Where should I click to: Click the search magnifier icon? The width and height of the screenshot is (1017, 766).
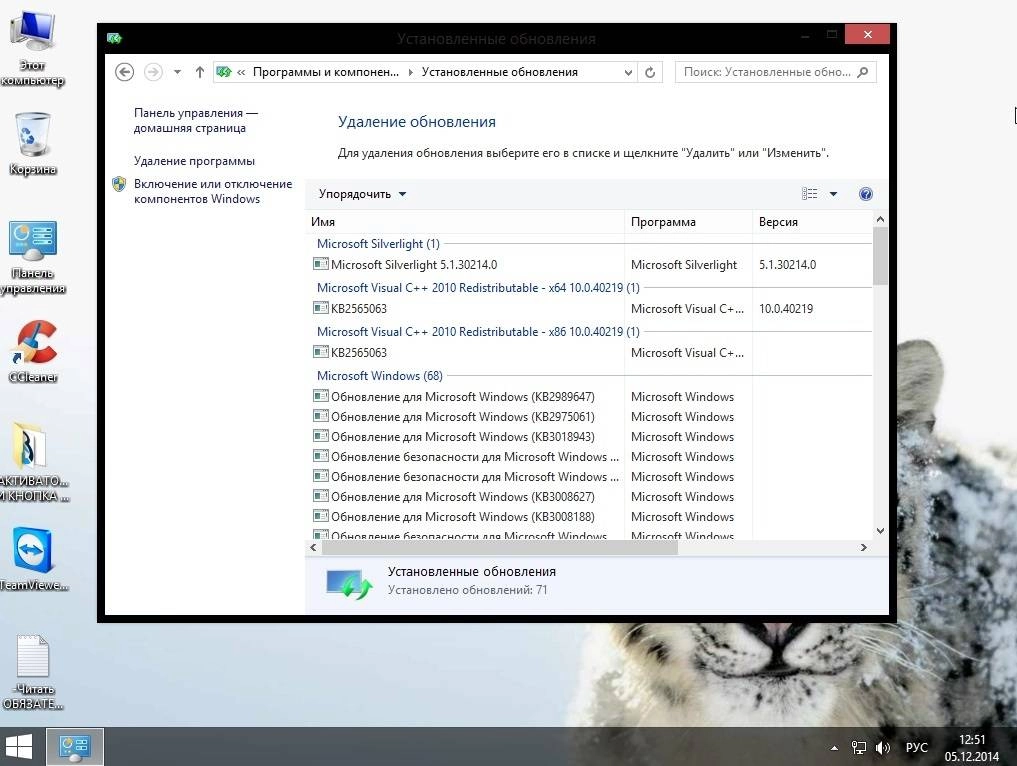(863, 72)
